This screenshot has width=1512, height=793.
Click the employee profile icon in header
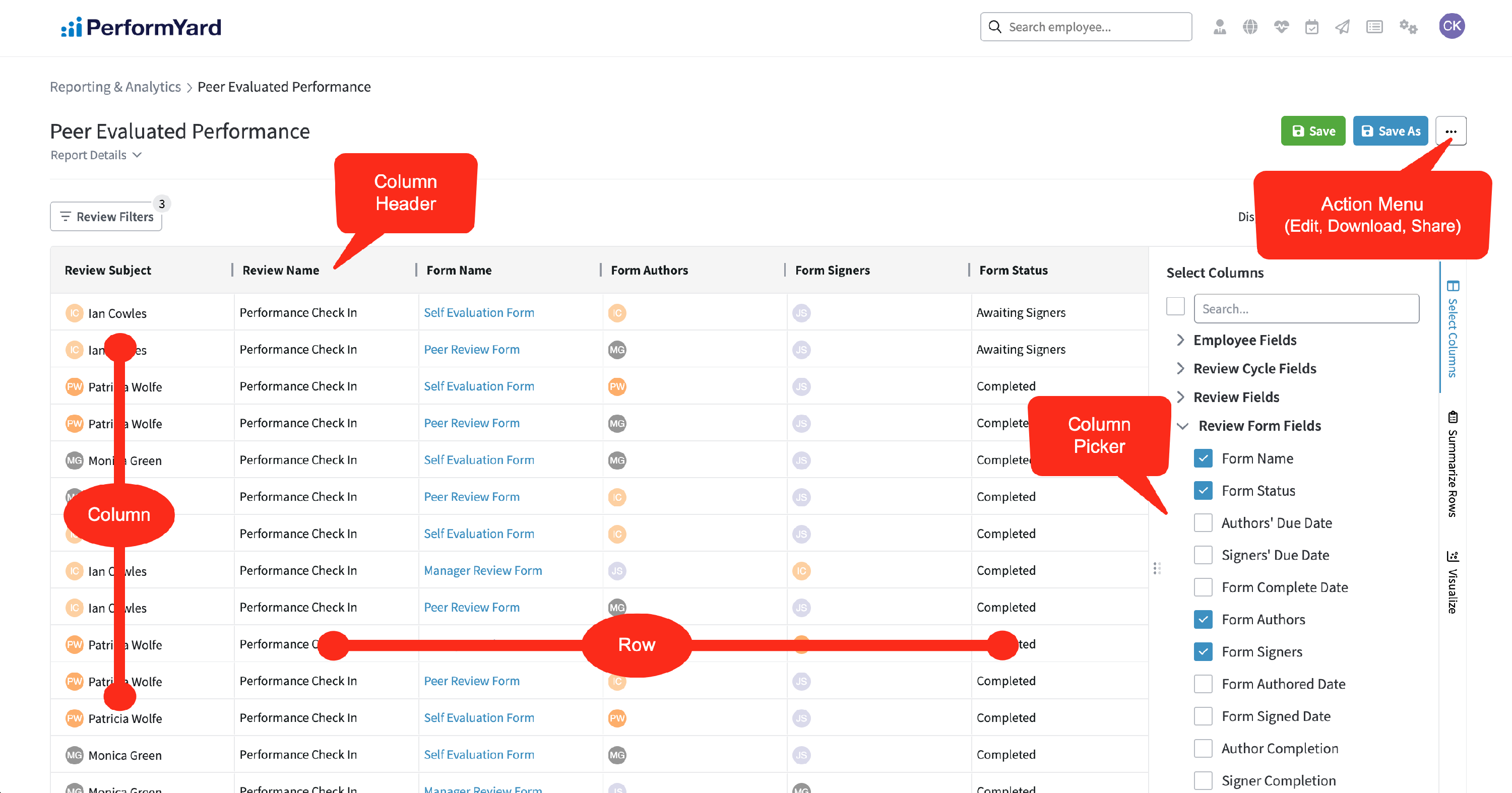click(x=1220, y=27)
